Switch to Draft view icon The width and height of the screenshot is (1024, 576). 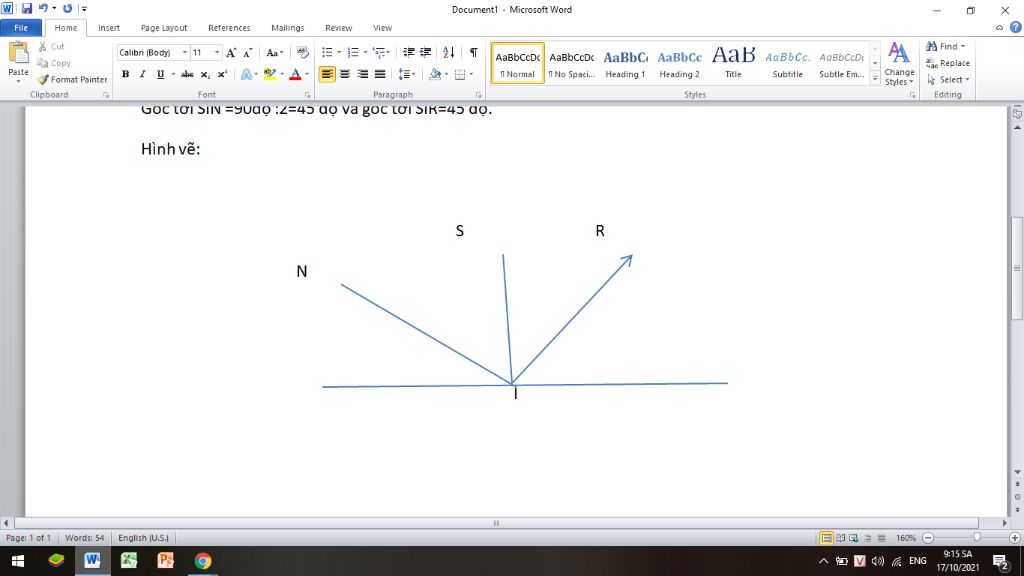click(882, 538)
